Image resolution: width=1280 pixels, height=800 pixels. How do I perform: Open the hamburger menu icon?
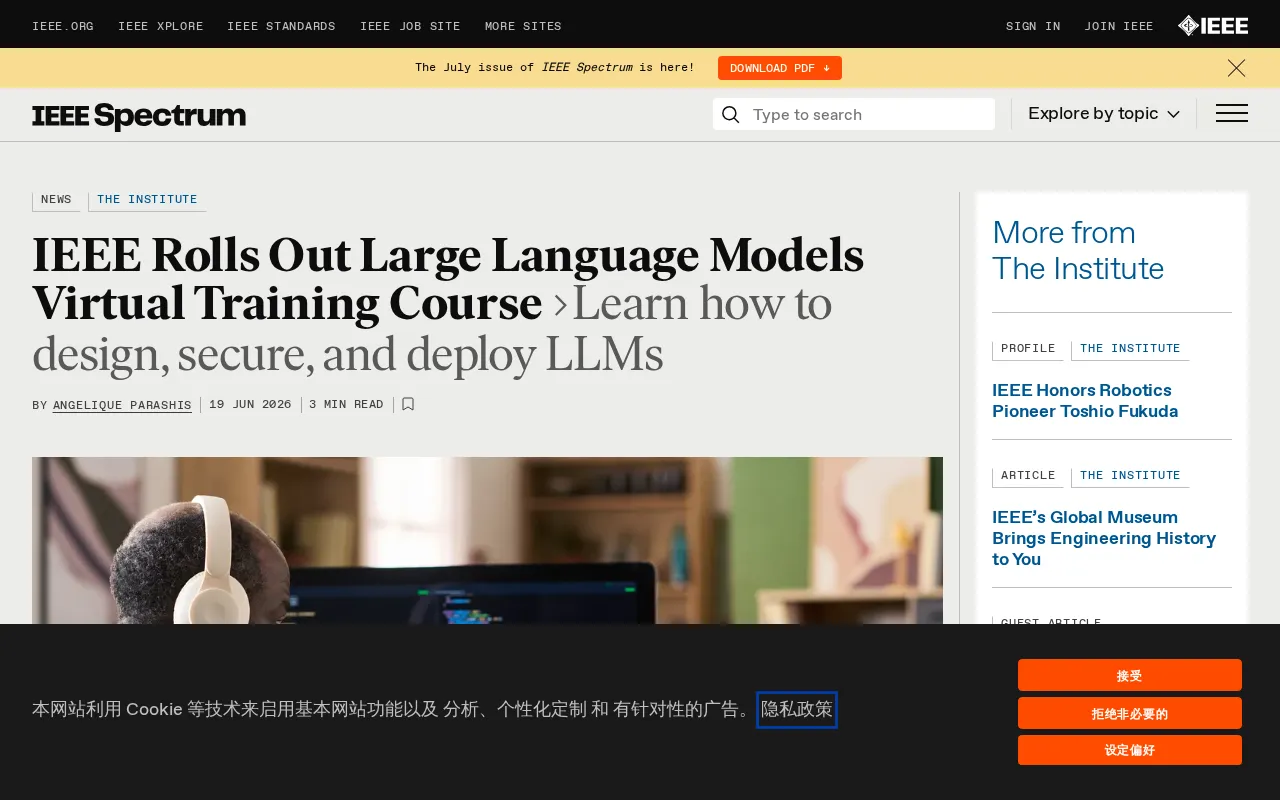(1232, 114)
